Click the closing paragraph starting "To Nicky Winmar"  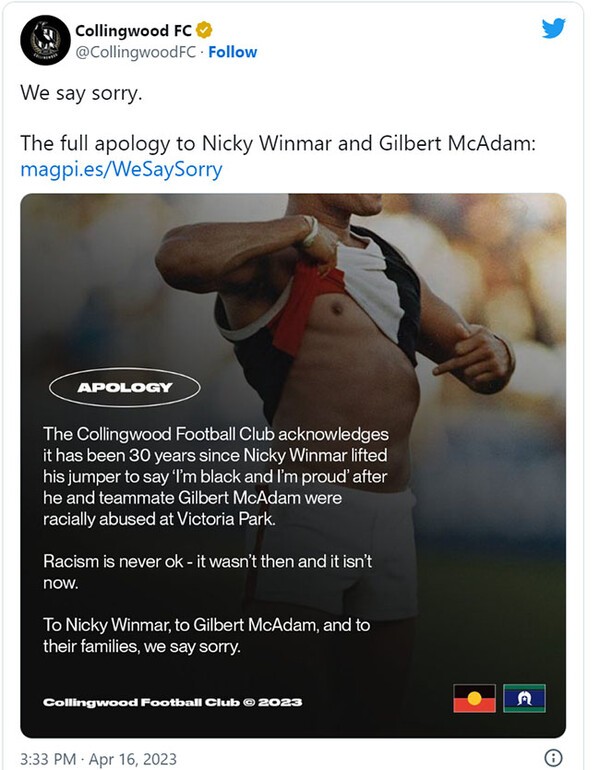pyautogui.click(x=206, y=636)
